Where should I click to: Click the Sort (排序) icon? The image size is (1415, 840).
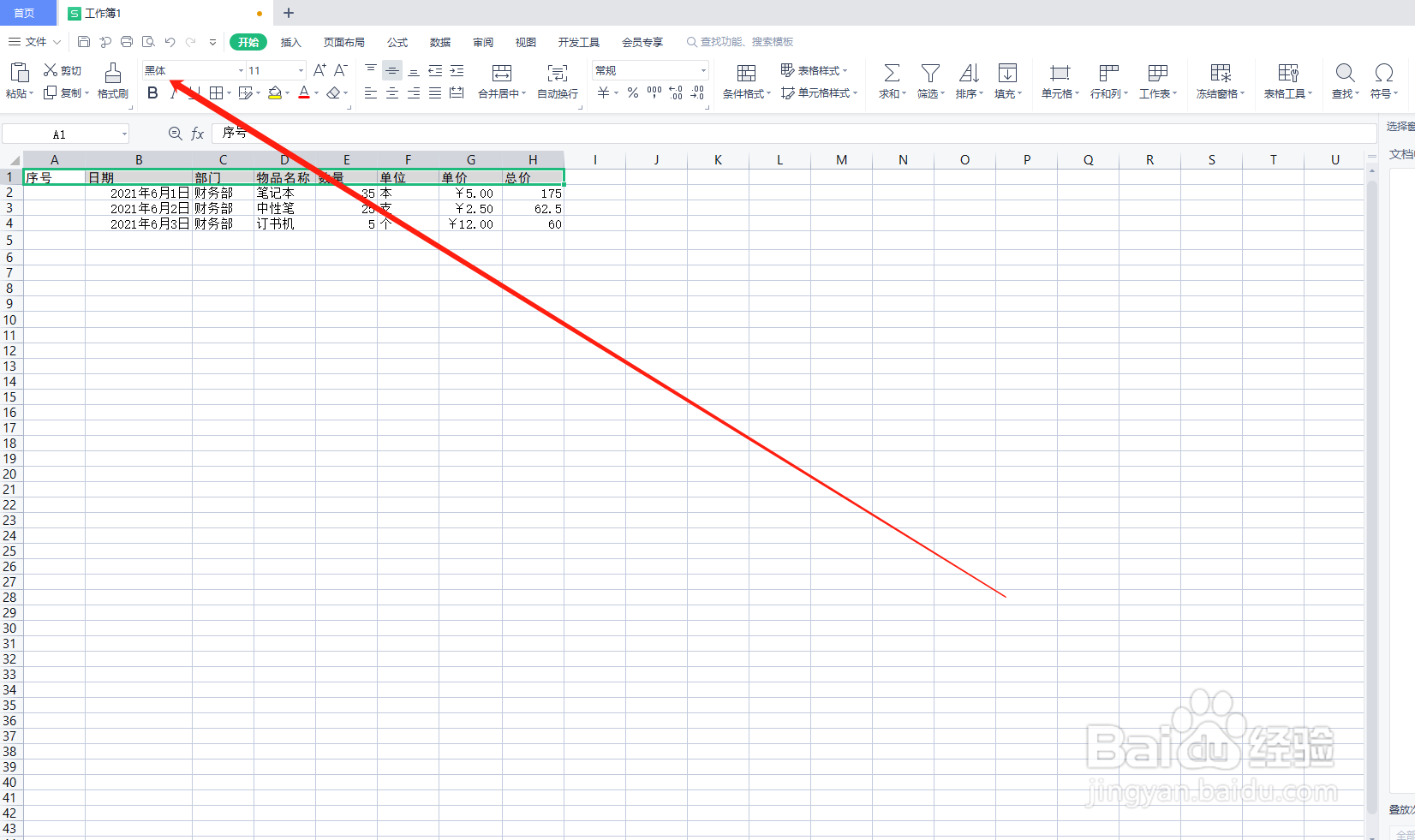[969, 73]
